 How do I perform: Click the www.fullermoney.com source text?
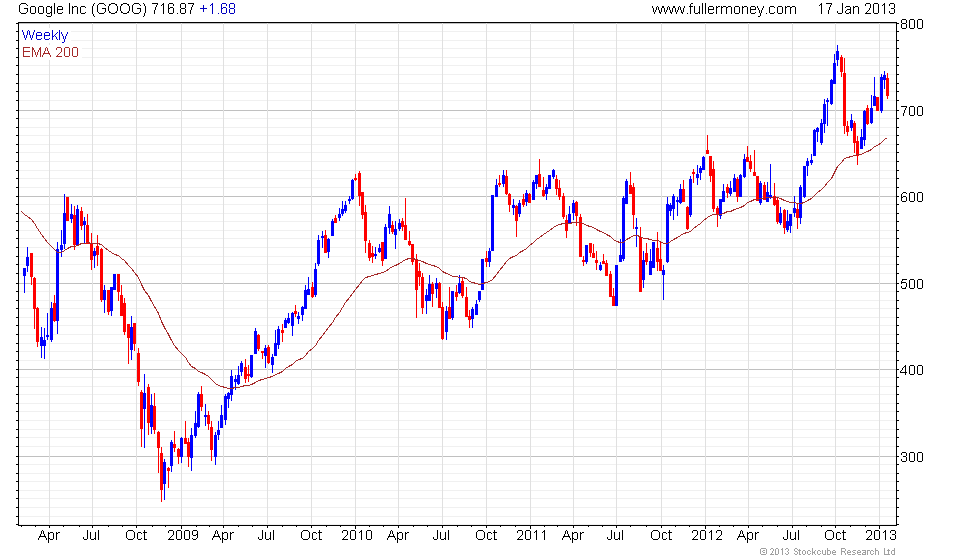pyautogui.click(x=724, y=9)
